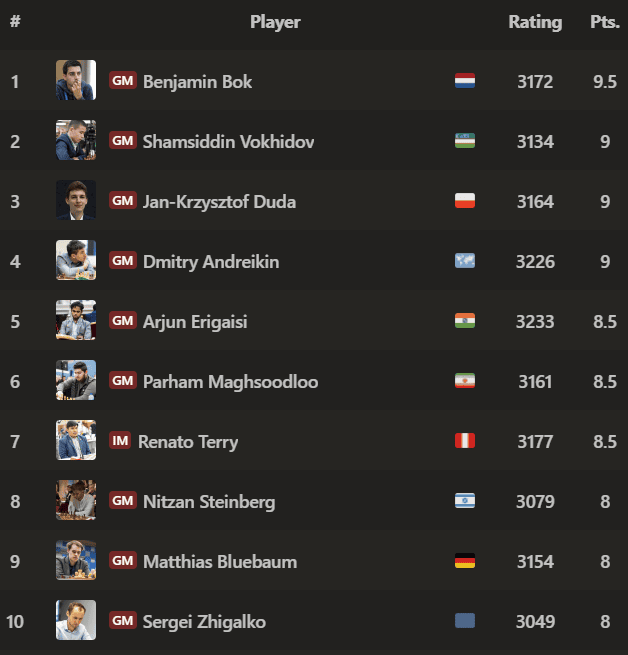
Task: Click the # rank column header
Action: click(15, 22)
